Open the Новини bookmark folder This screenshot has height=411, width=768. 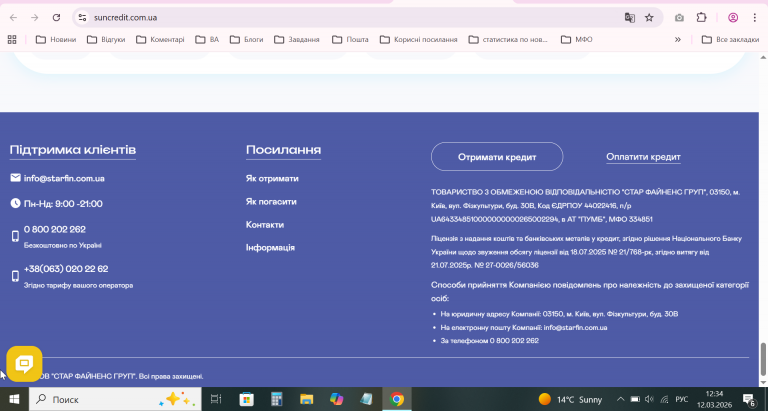[x=56, y=40]
